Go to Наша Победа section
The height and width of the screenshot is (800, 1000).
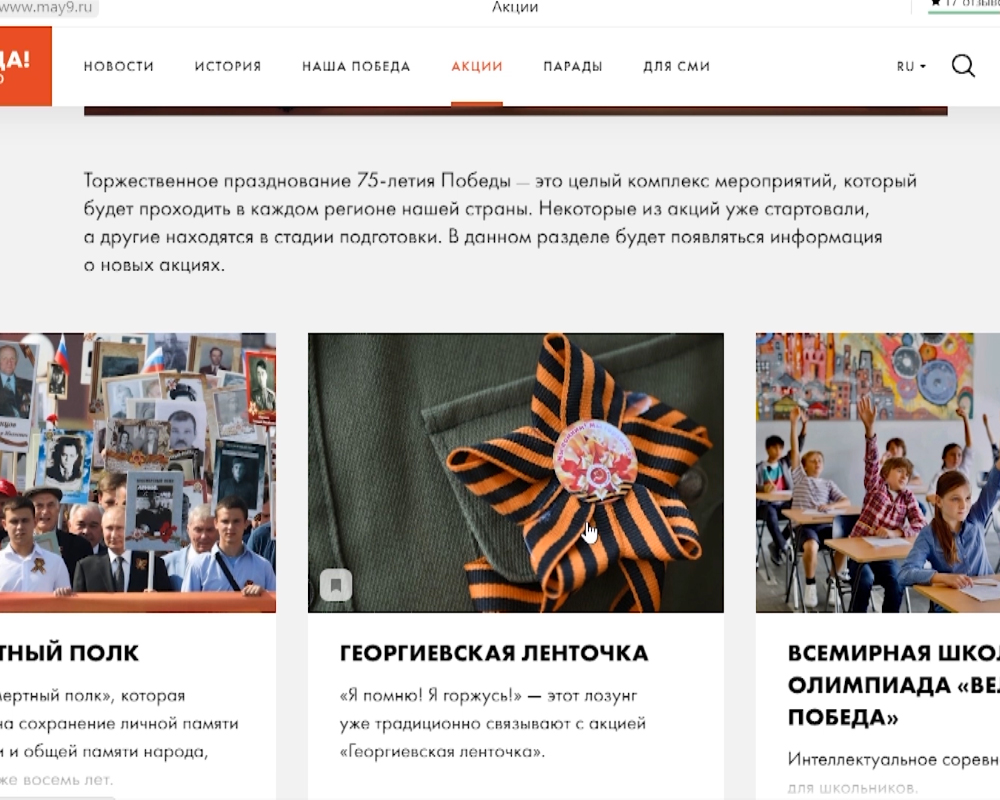356,66
